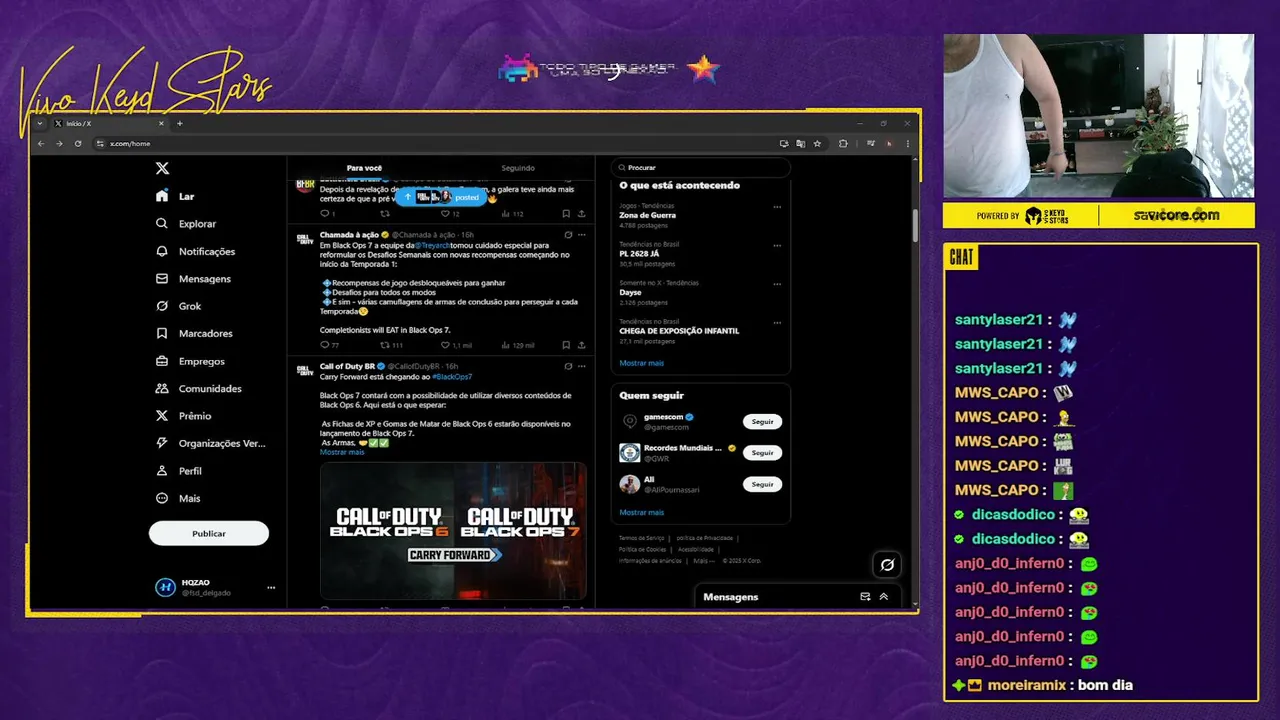The height and width of the screenshot is (720, 1280).
Task: Open the #BlackOps7 hashtag
Action: pos(452,377)
